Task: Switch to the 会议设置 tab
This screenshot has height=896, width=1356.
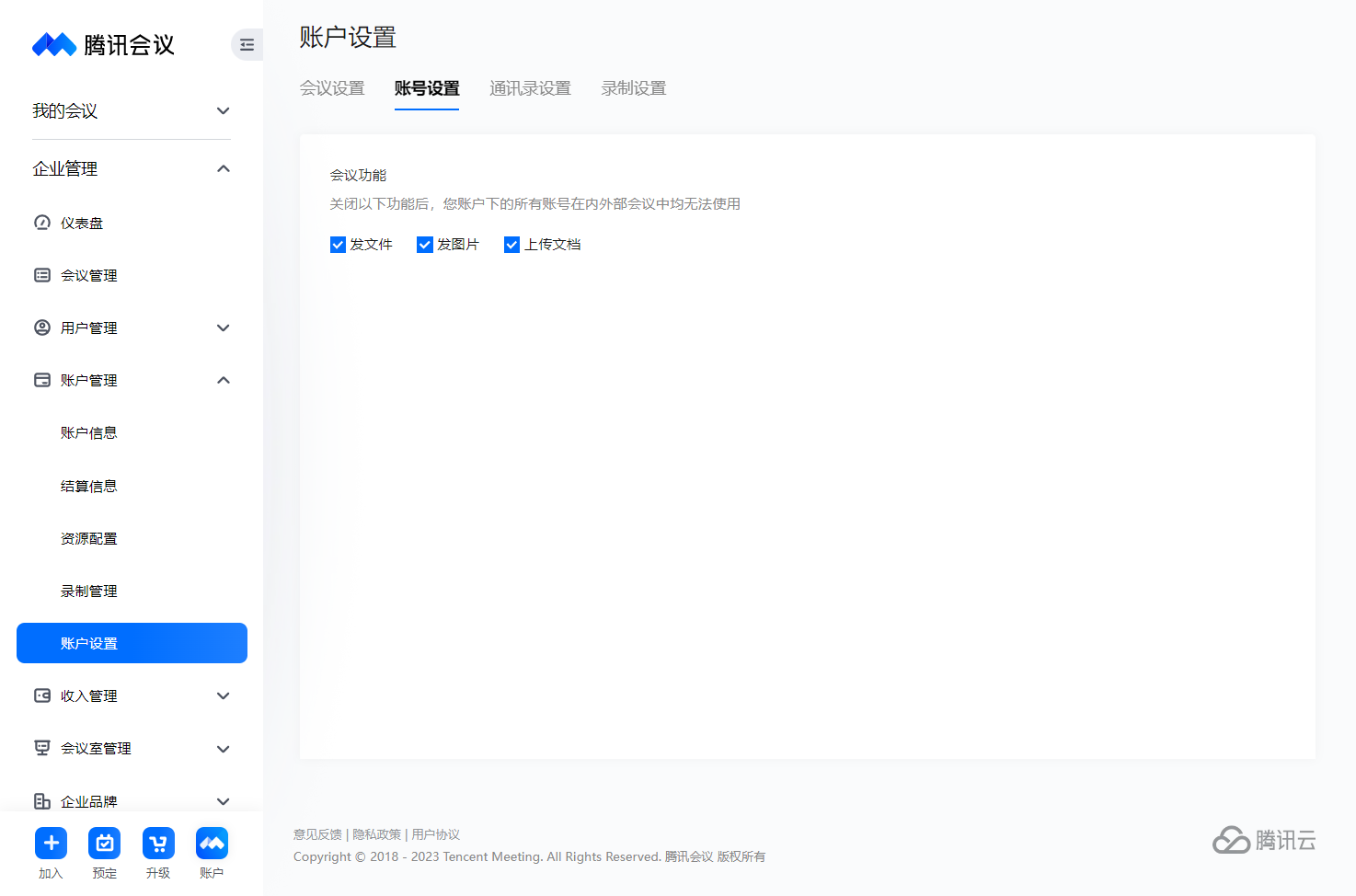Action: click(x=332, y=88)
